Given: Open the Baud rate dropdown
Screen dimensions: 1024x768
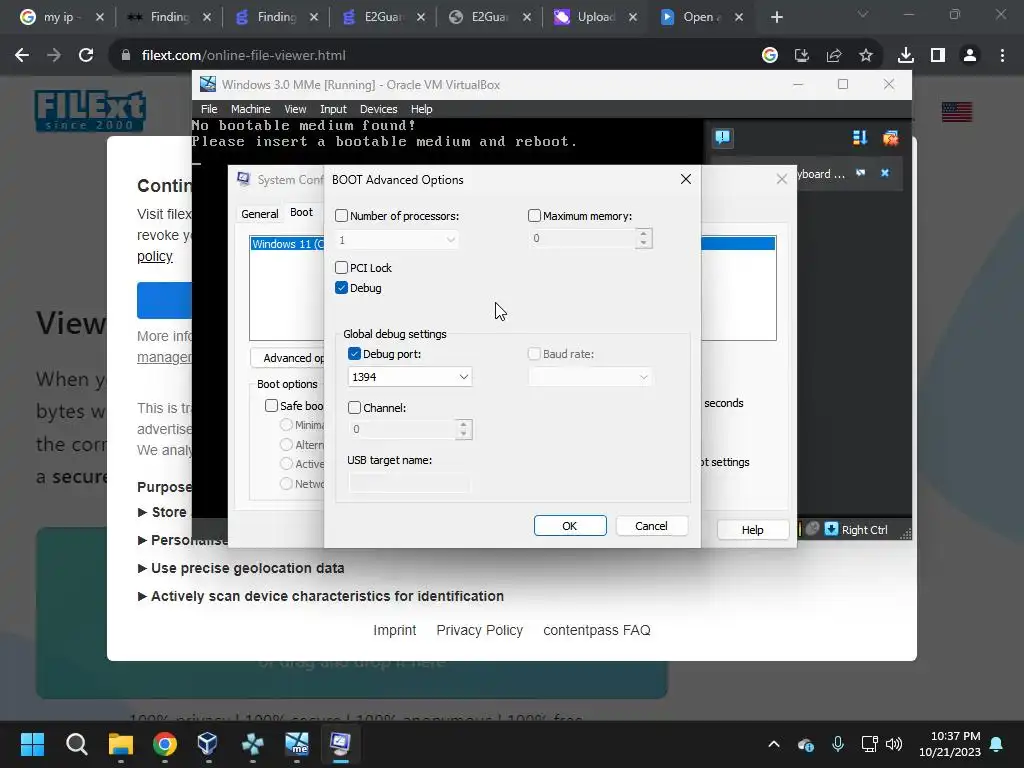Looking at the screenshot, I should [x=590, y=377].
